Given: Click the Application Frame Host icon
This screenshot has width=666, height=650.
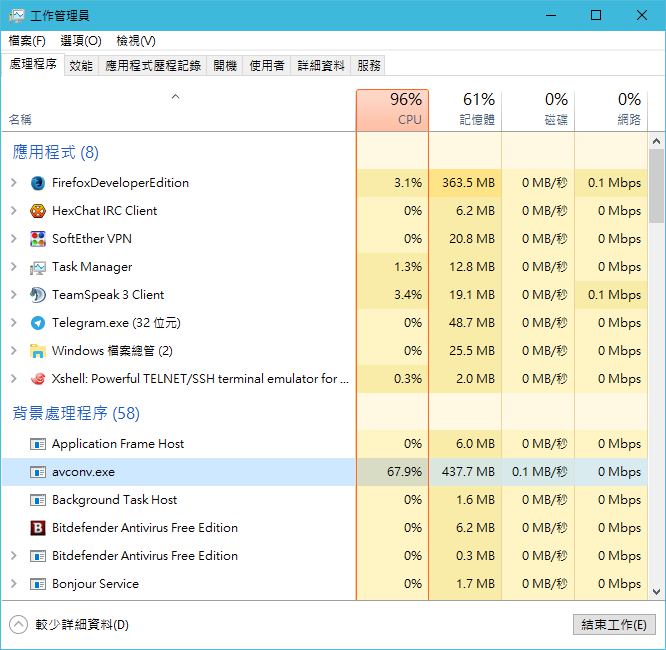Looking at the screenshot, I should (x=38, y=444).
